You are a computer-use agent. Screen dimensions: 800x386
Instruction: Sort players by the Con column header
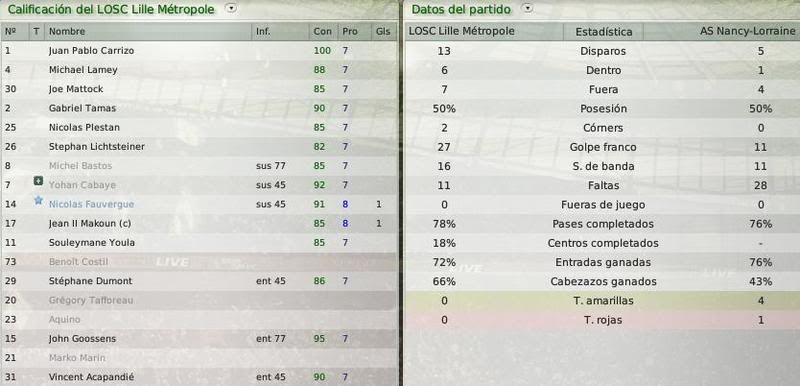coord(322,31)
